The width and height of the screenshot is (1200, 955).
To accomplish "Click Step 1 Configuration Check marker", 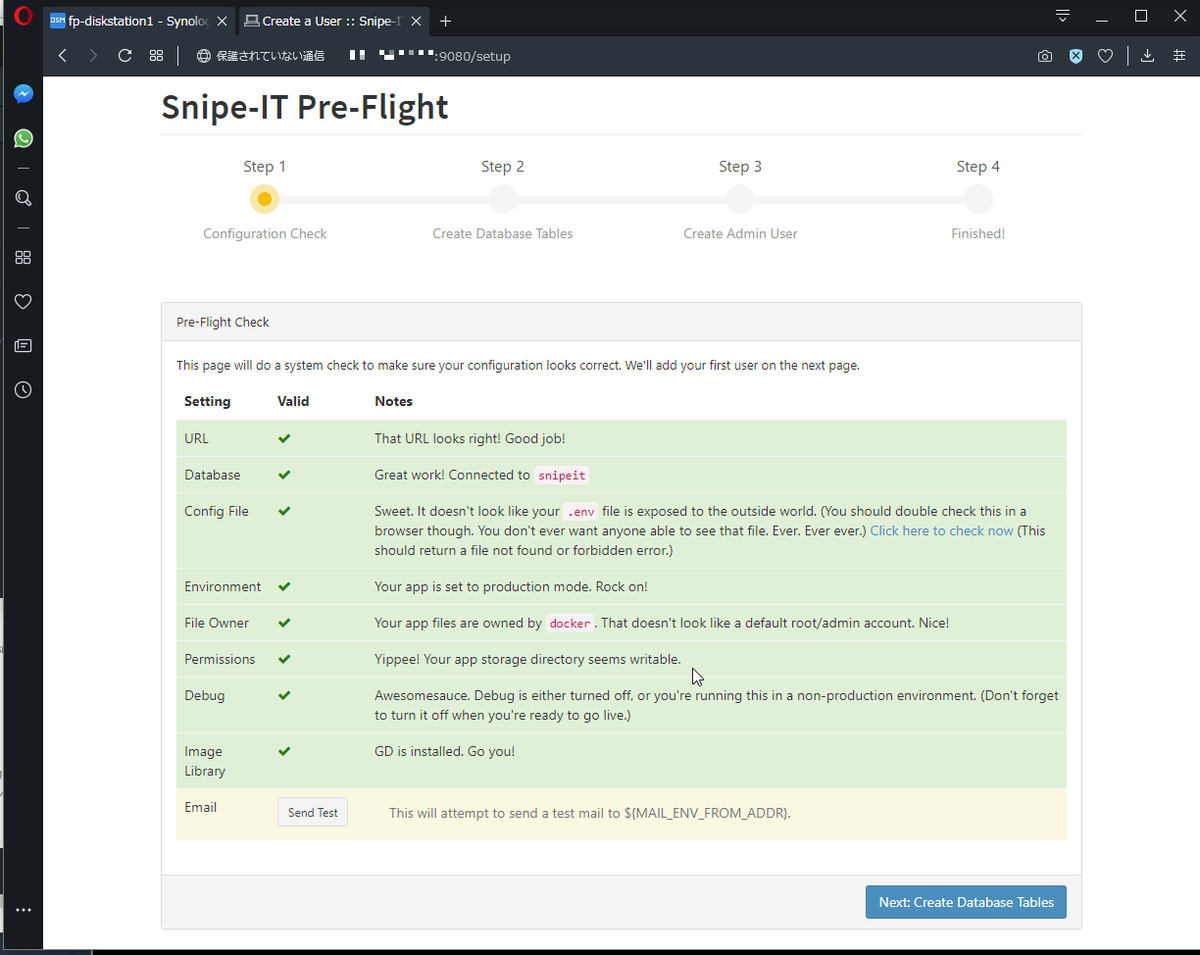I will 264,199.
